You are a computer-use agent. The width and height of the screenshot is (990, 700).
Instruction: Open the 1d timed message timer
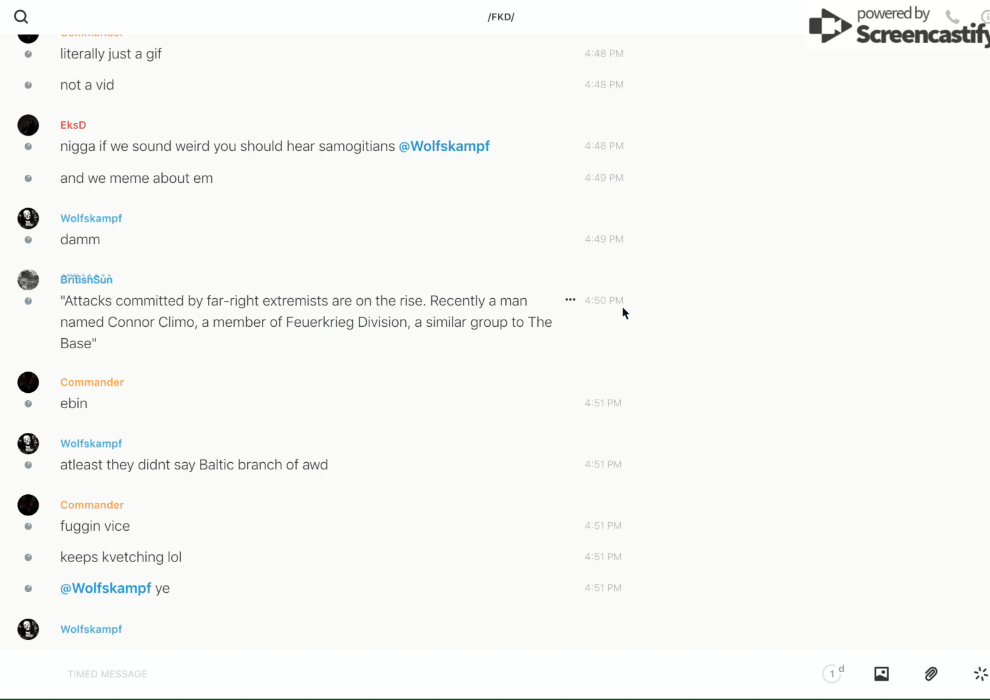pos(832,674)
